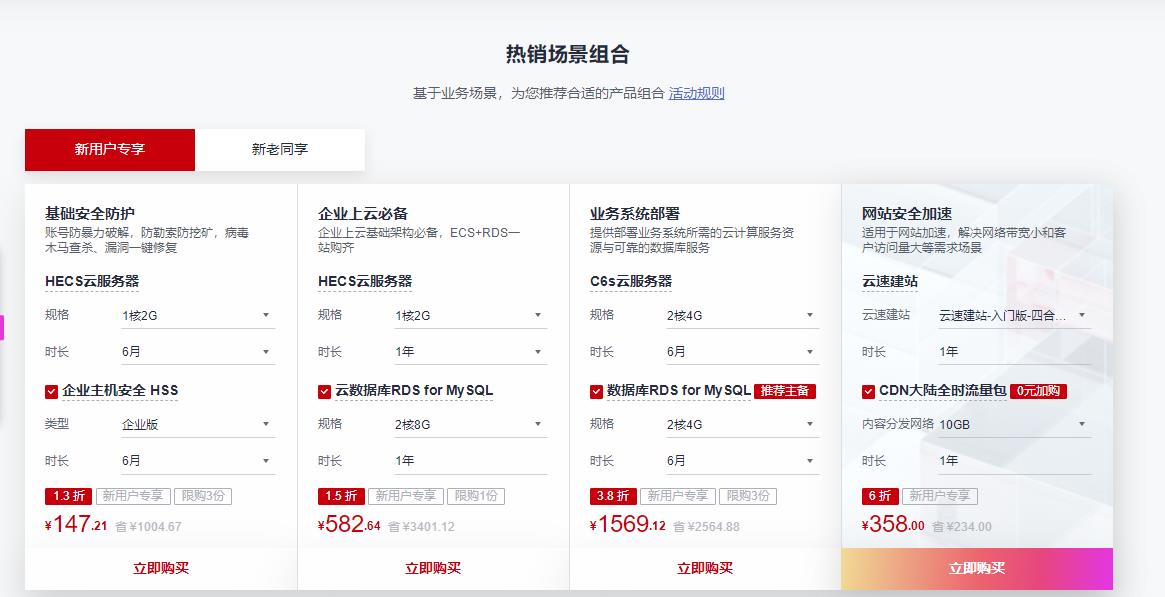The image size is (1165, 597).
Task: Uncheck 云数据库RDS for MySQL checkbox
Action: (324, 391)
